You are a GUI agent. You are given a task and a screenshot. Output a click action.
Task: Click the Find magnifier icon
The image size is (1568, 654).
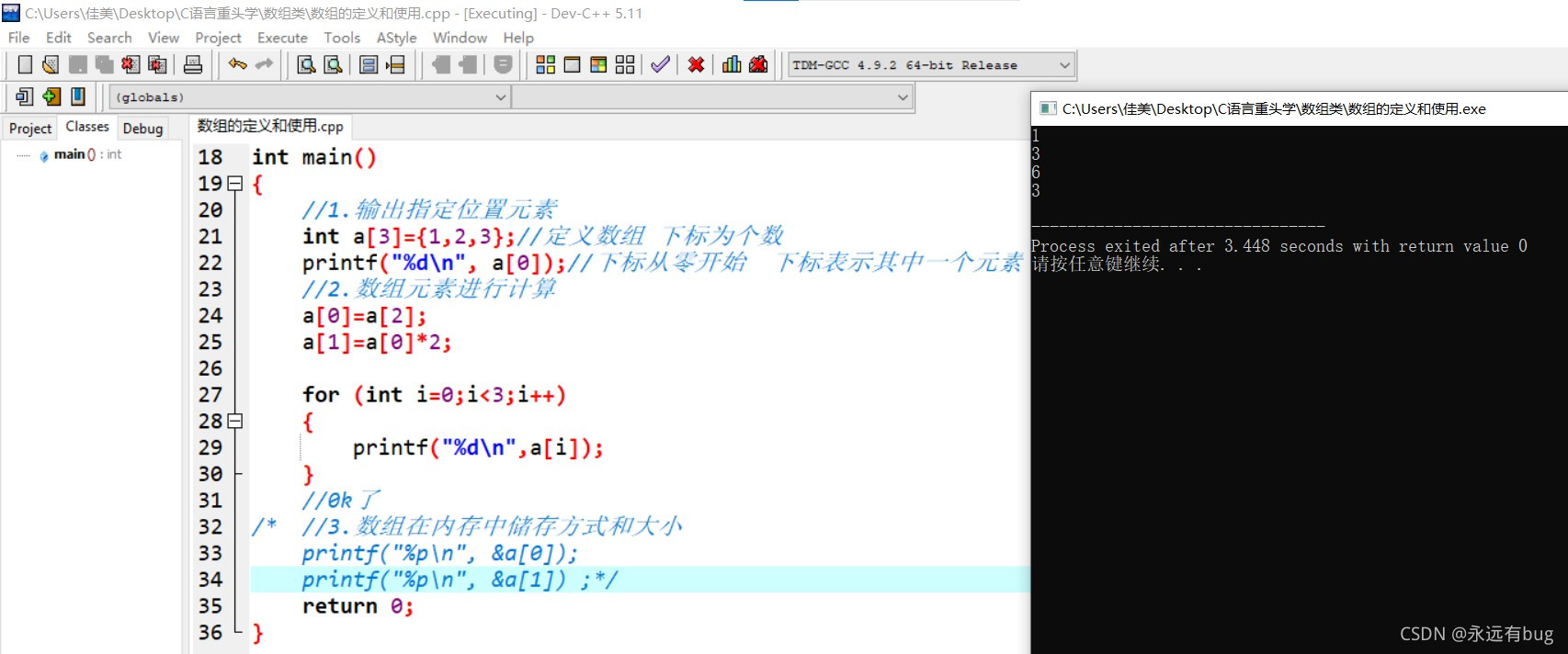coord(306,64)
